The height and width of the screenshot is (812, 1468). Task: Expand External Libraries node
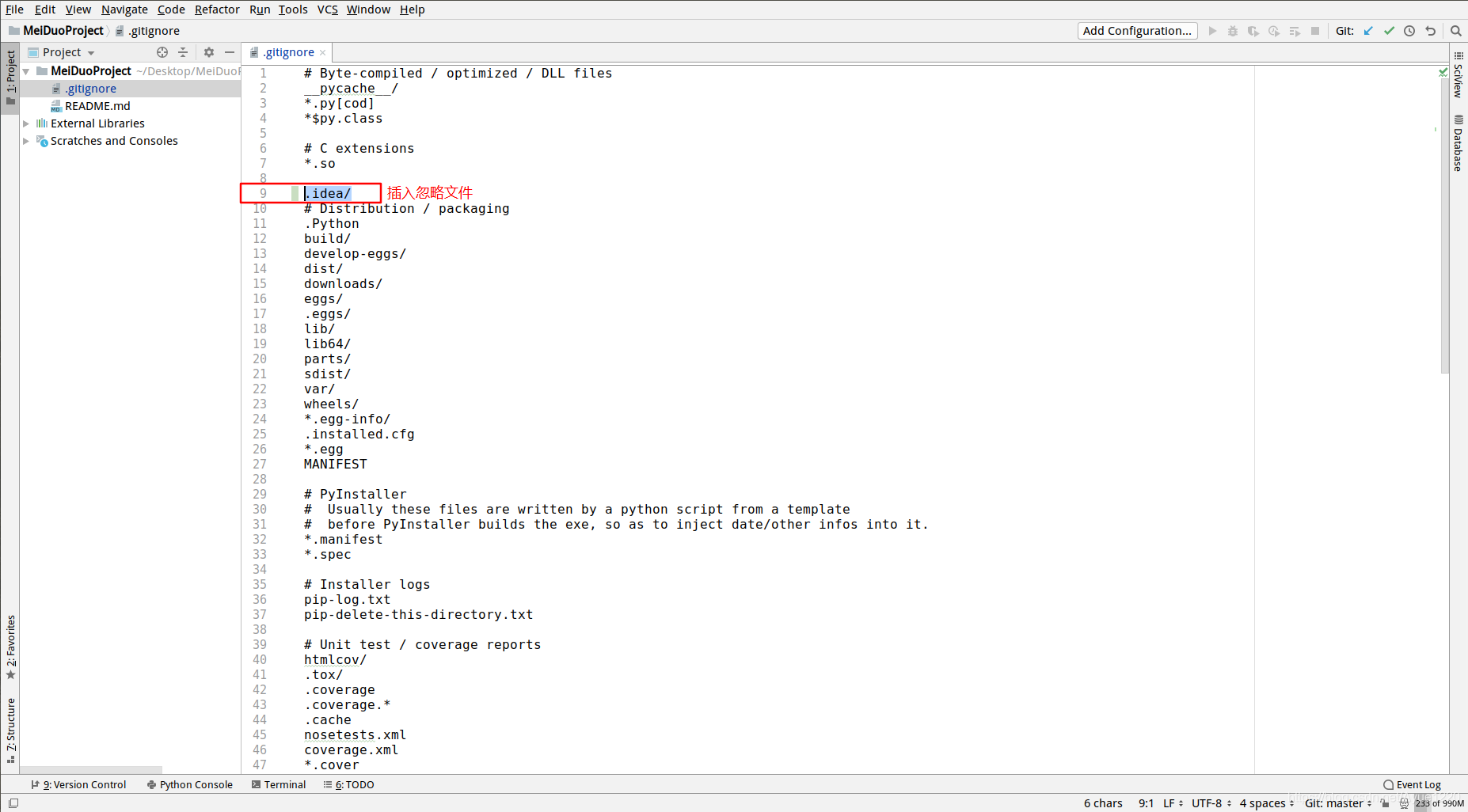(26, 123)
